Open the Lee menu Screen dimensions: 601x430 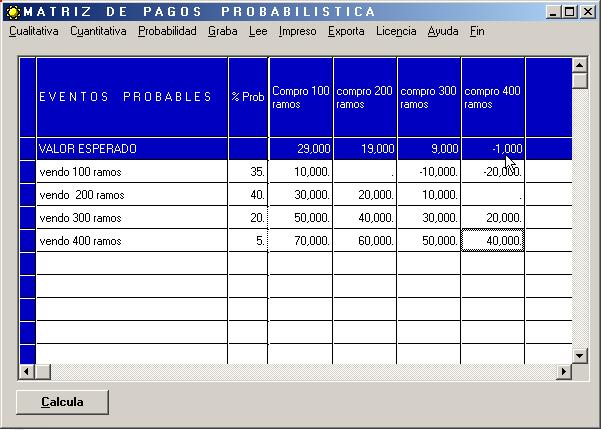[x=258, y=31]
